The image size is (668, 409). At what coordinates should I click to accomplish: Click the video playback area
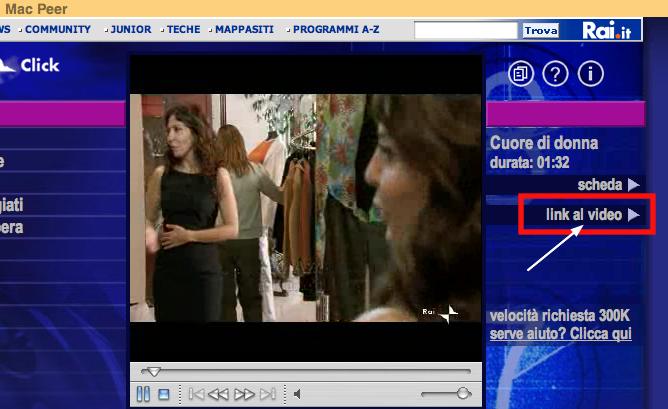tap(305, 207)
